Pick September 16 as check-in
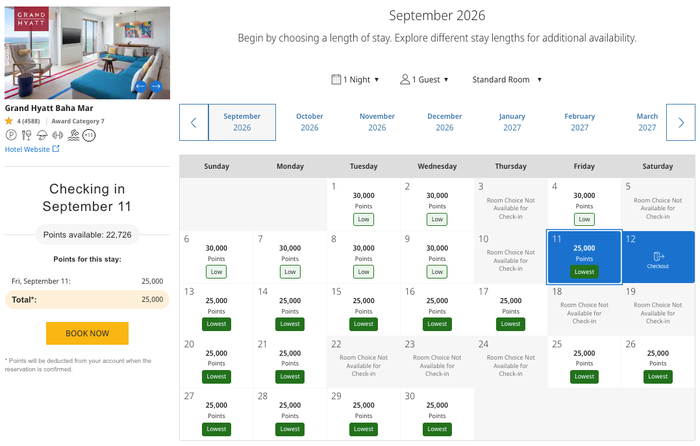The image size is (700, 446). pos(437,309)
